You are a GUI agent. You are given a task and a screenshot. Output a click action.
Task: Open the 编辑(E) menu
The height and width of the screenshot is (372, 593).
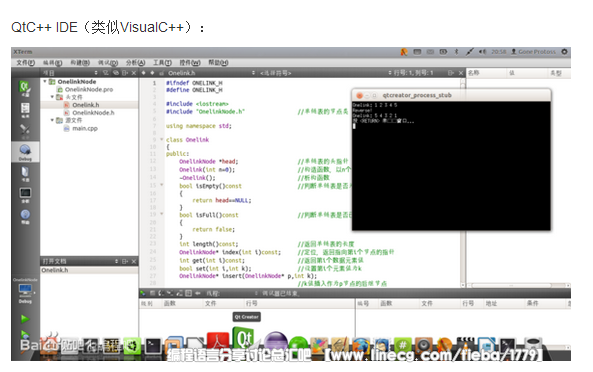point(53,62)
